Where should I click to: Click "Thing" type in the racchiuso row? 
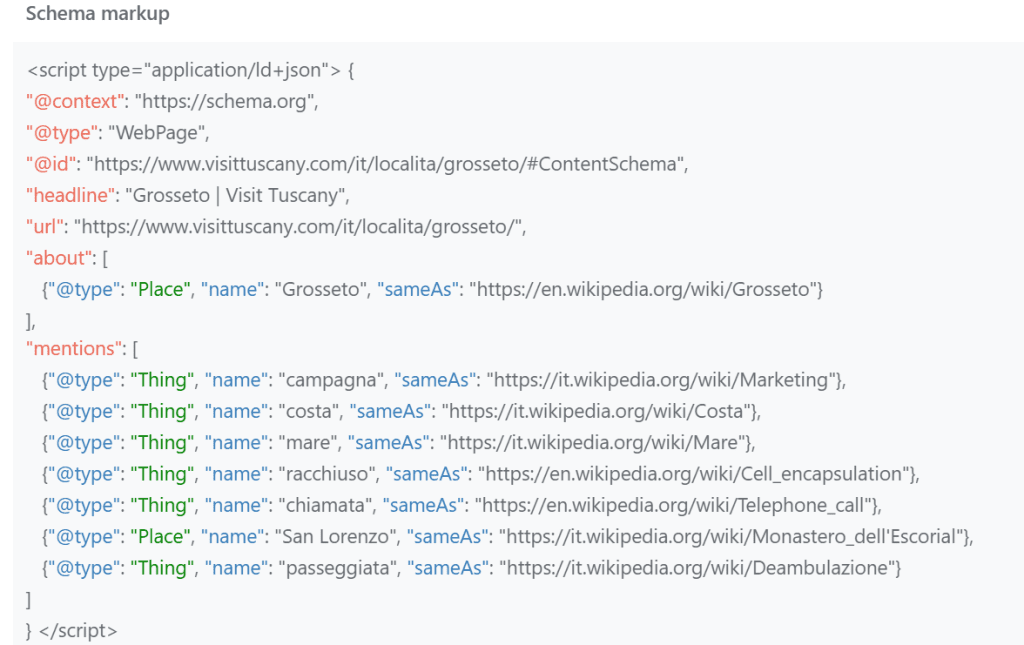[x=162, y=473]
